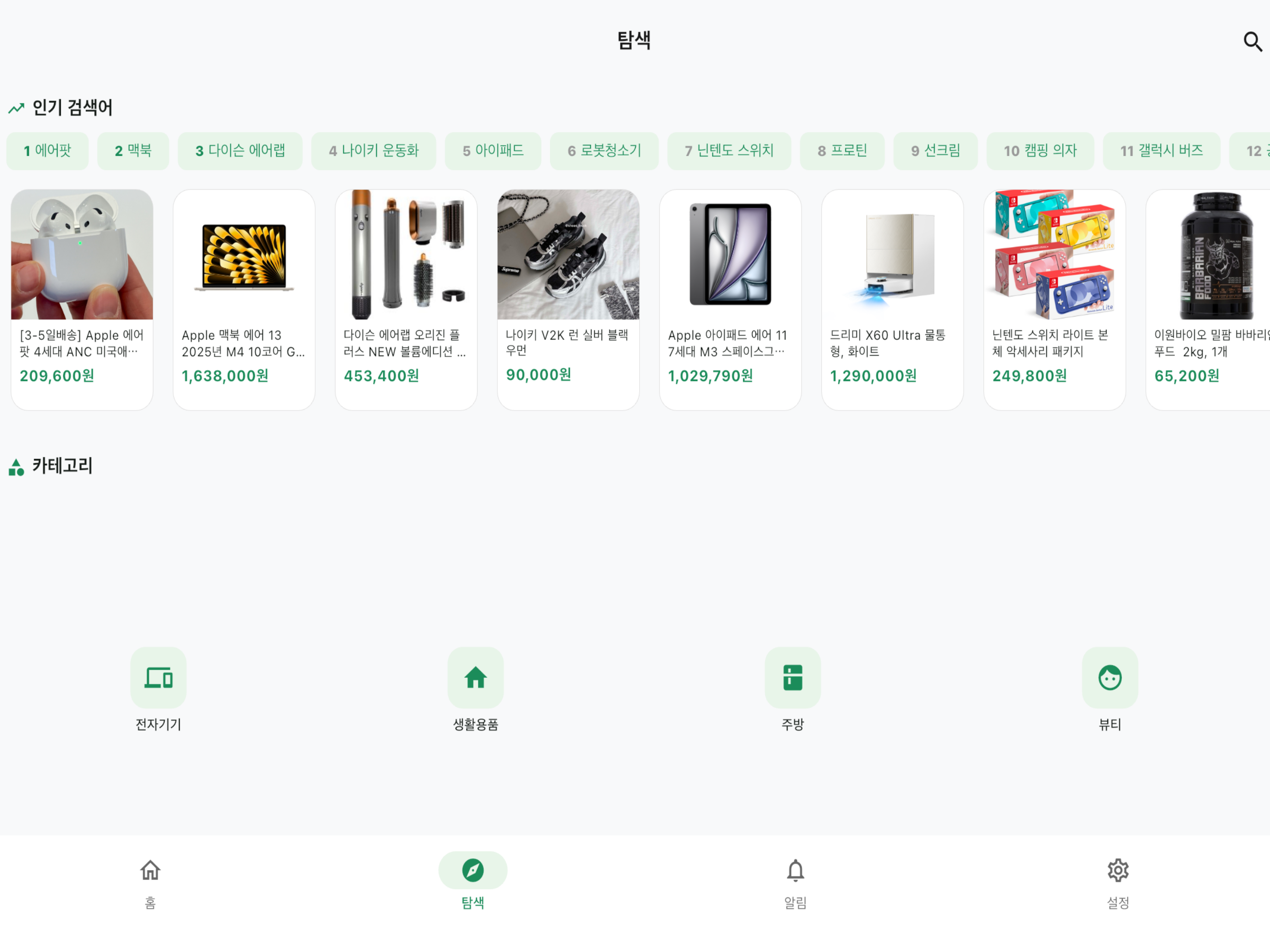Tap the '4 나이키 운동화' search chip

click(x=374, y=151)
